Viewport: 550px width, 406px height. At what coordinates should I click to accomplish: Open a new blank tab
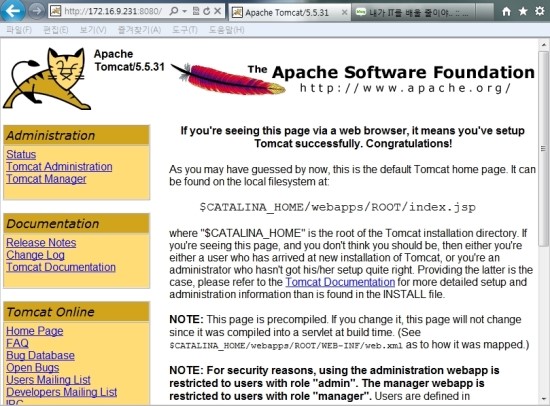484,13
